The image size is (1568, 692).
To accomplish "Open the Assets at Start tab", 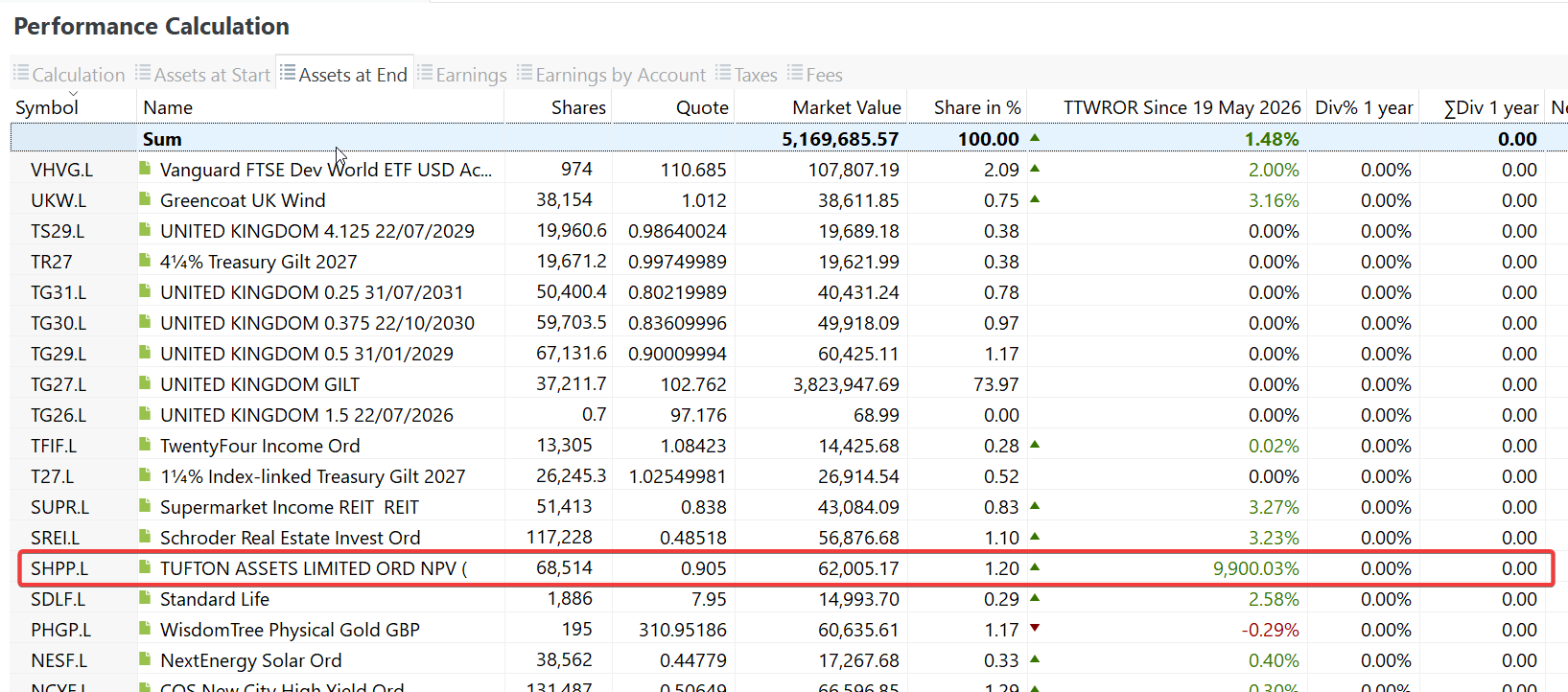I will [203, 75].
